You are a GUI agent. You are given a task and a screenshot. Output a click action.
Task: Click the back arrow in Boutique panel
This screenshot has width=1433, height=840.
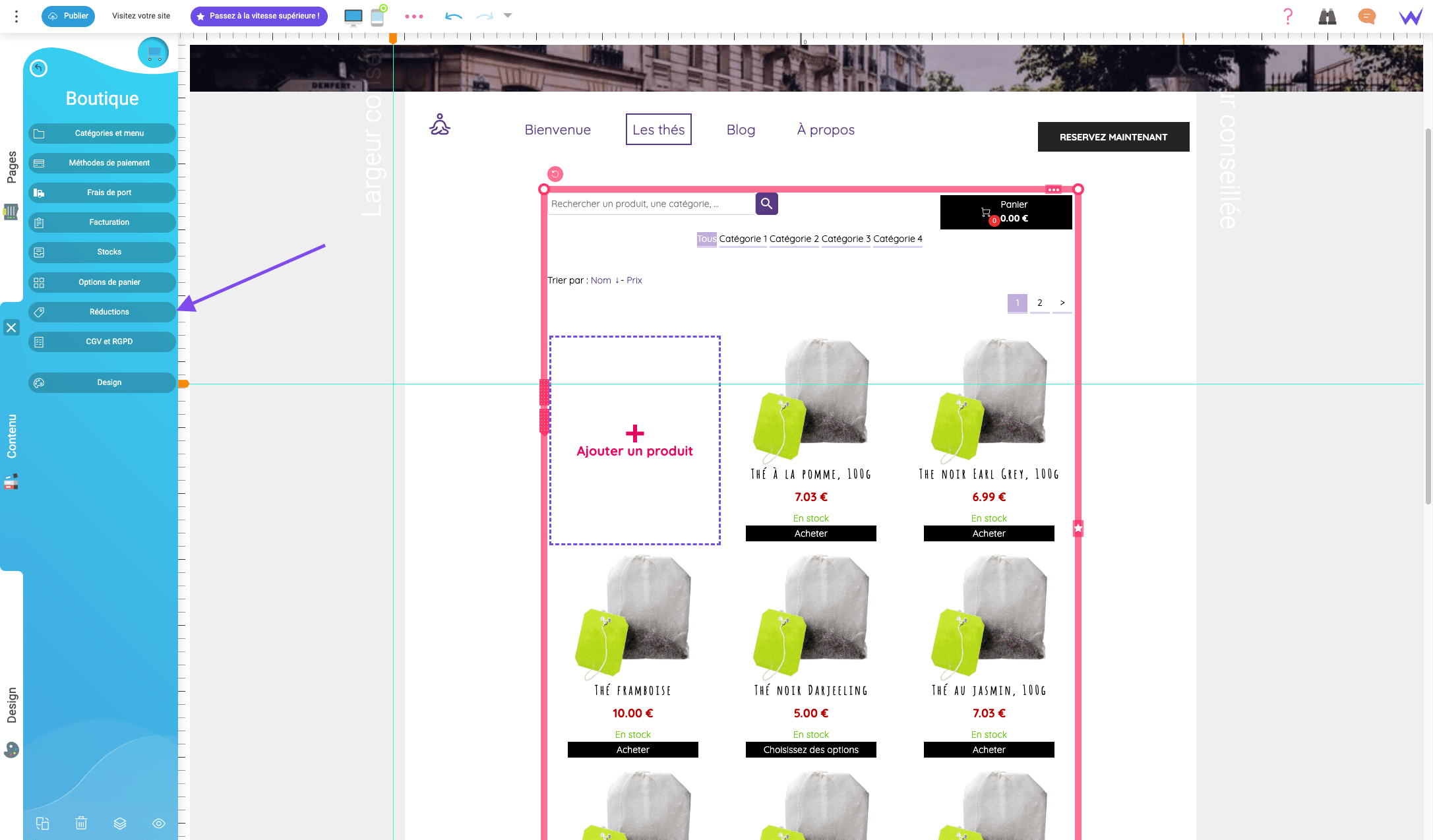point(39,68)
